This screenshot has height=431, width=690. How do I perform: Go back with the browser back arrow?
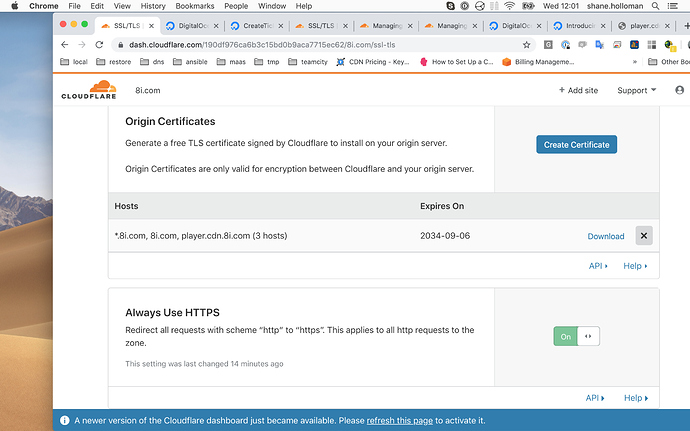[x=65, y=44]
